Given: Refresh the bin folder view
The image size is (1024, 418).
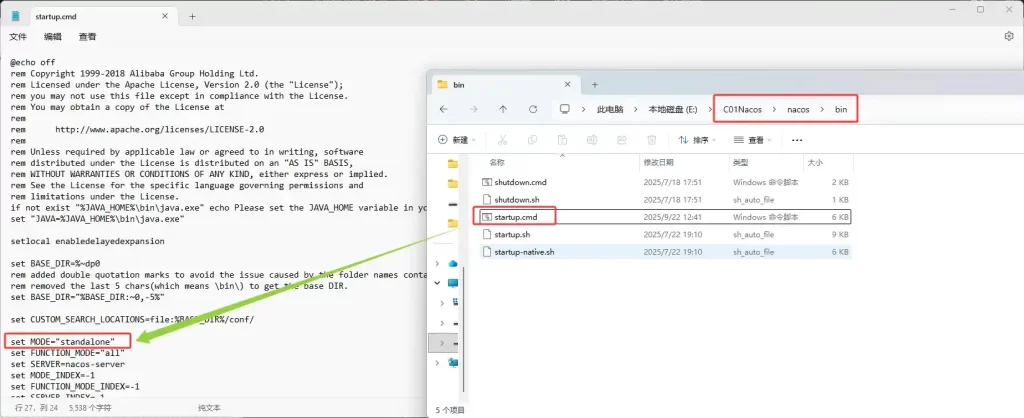Looking at the screenshot, I should 532,109.
